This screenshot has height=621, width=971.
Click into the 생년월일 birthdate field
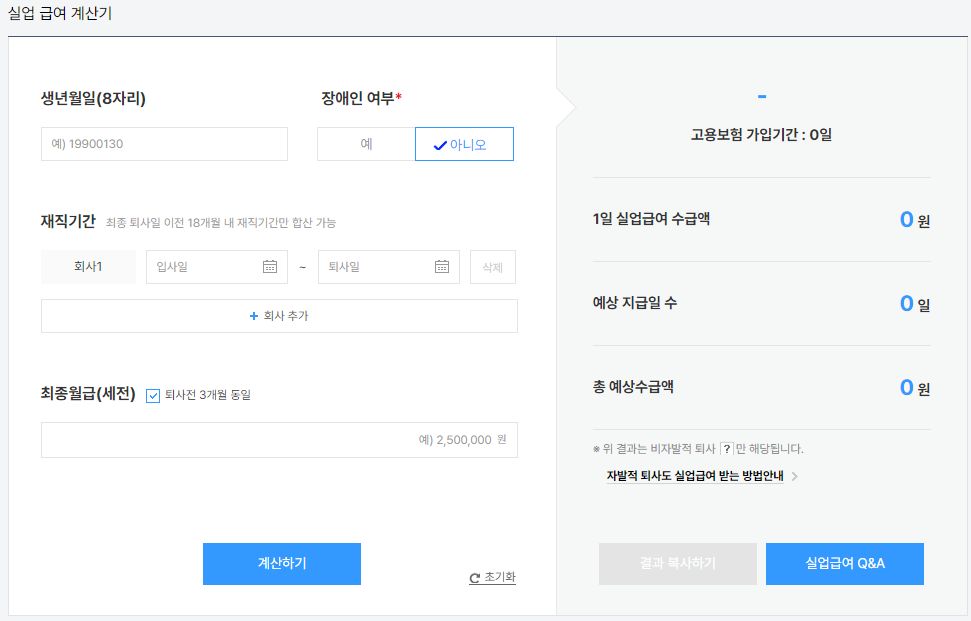click(163, 143)
